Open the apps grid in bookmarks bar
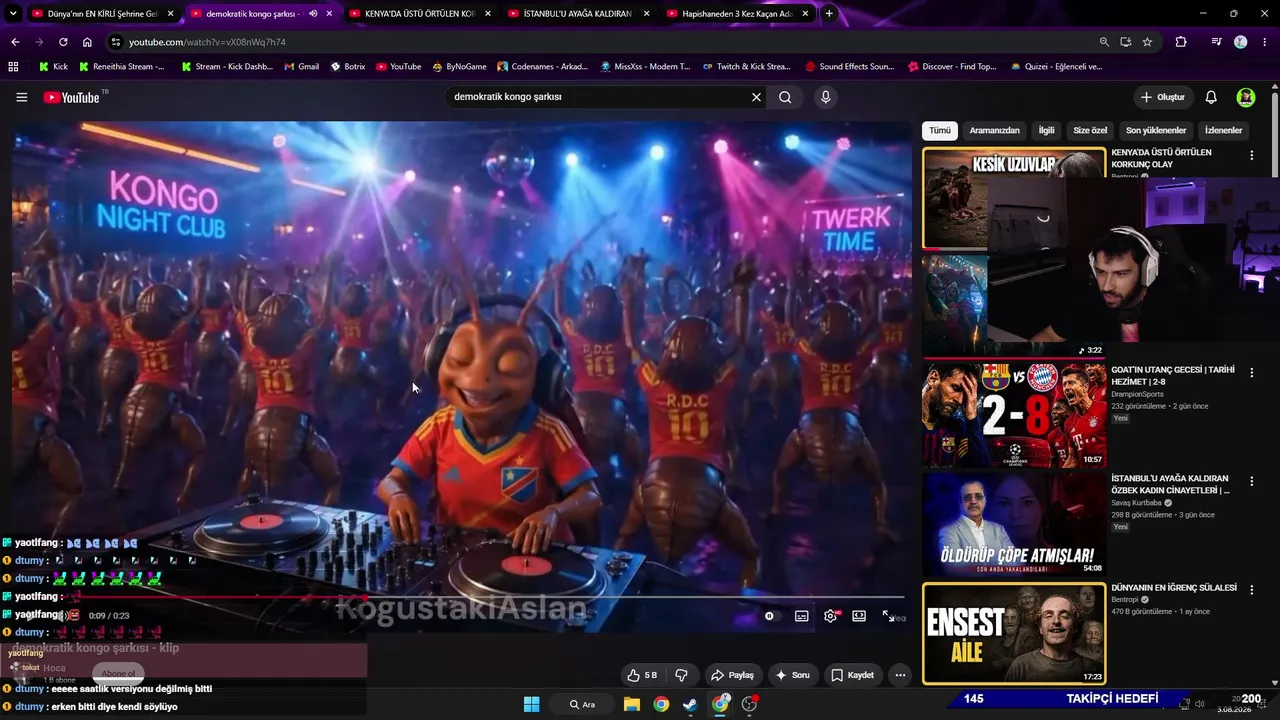The height and width of the screenshot is (720, 1280). (x=13, y=67)
